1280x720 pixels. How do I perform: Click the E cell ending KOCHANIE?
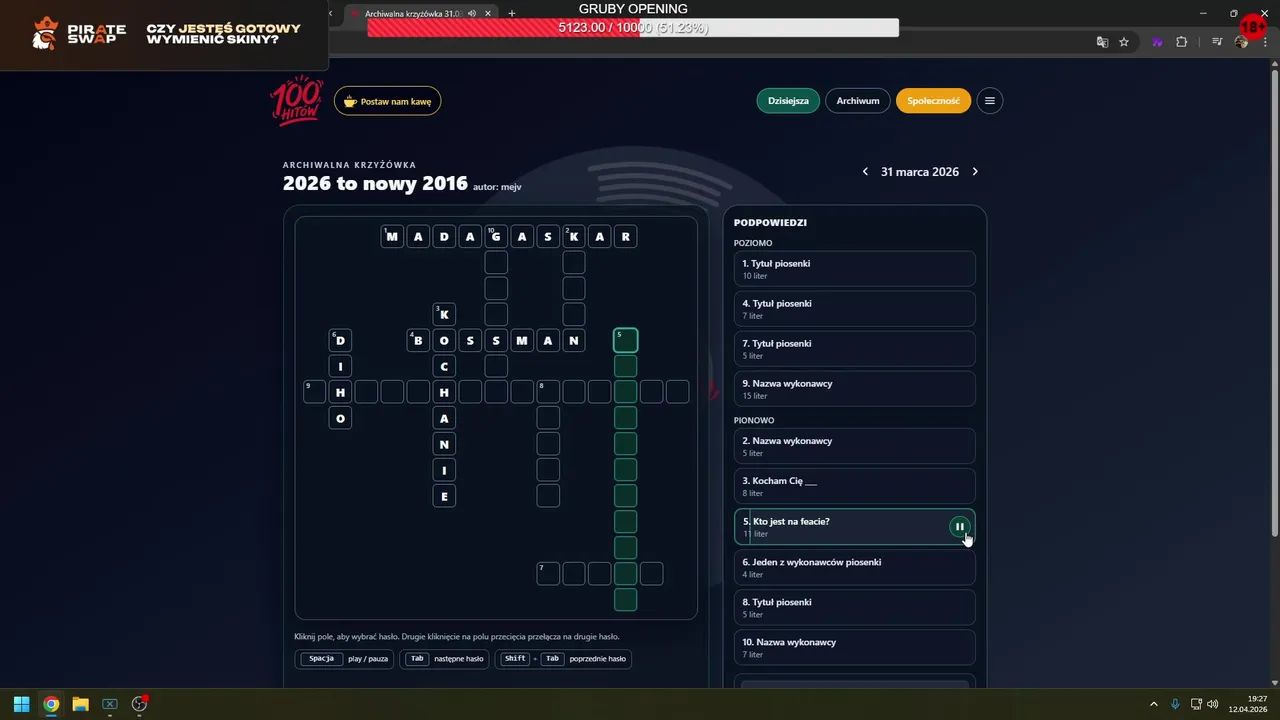[x=444, y=496]
